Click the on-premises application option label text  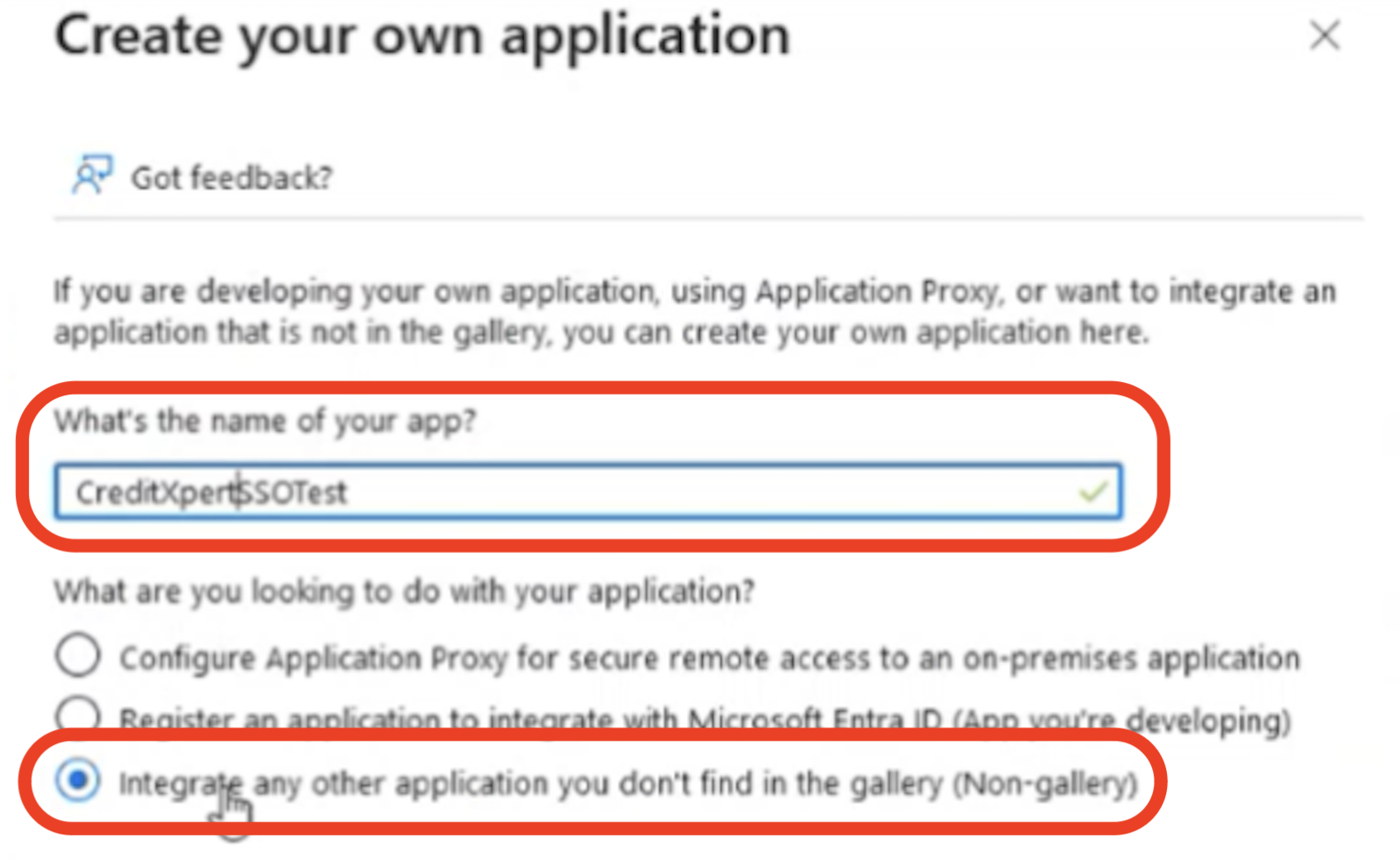point(710,658)
